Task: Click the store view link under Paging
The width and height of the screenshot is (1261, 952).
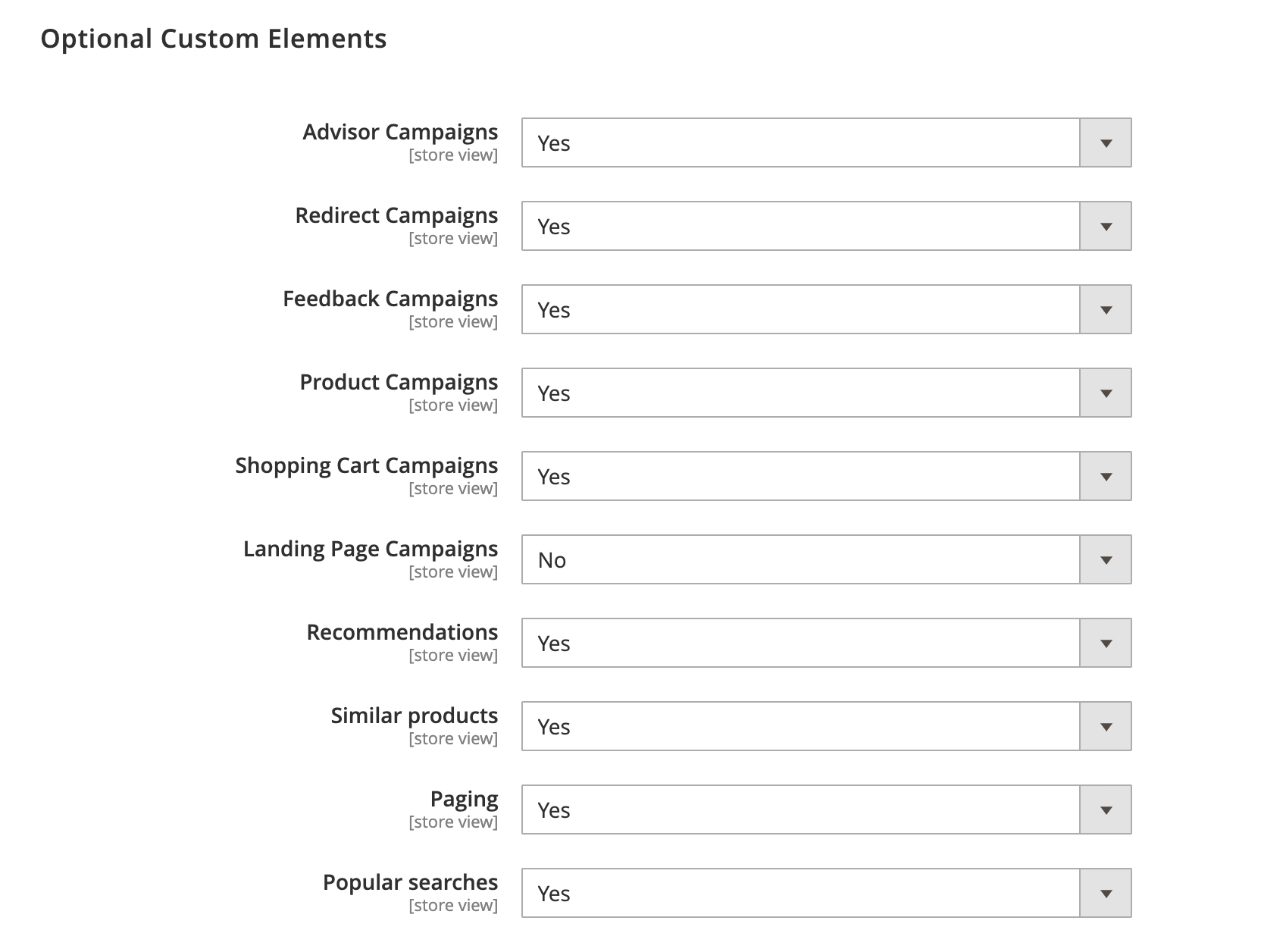Action: click(x=453, y=822)
